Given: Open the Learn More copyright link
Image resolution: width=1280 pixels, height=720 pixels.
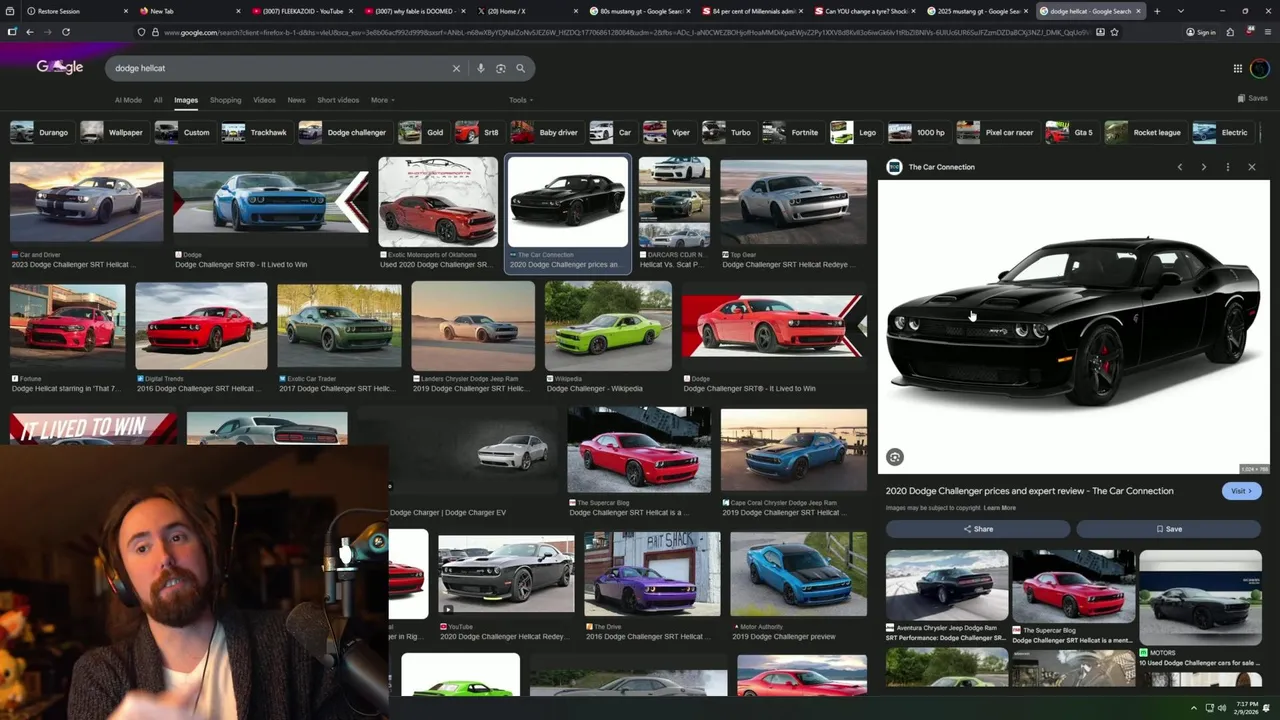Looking at the screenshot, I should coord(999,508).
